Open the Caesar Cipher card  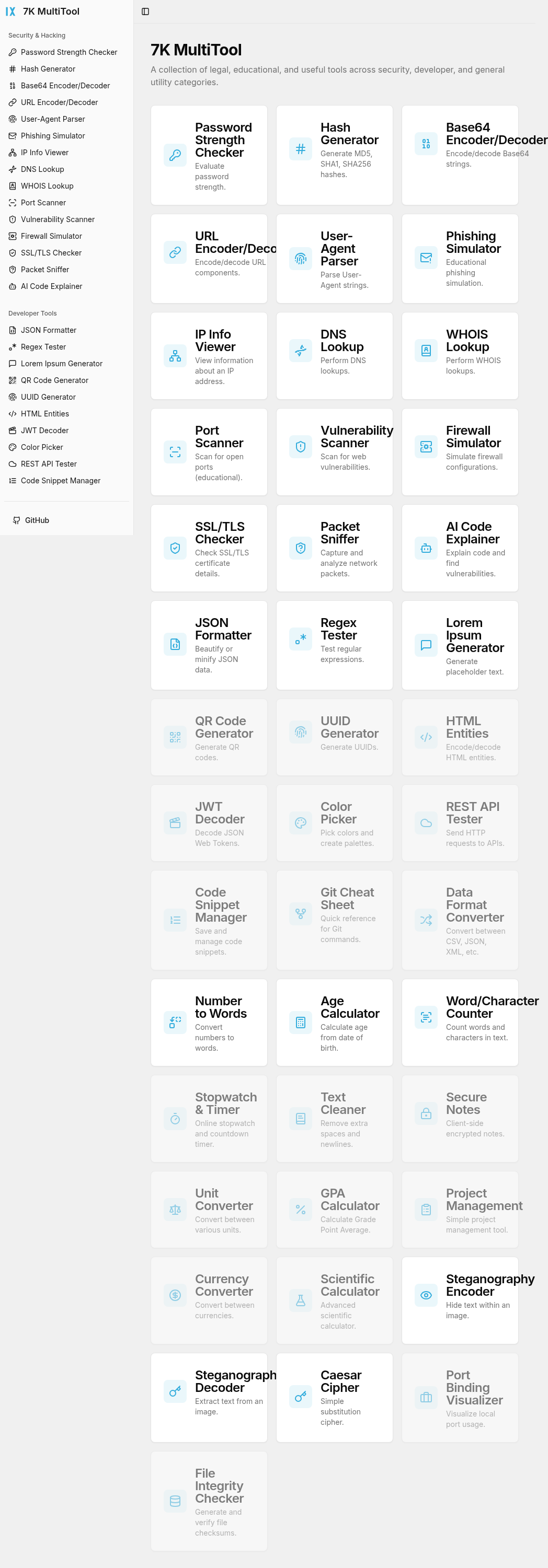click(334, 1398)
